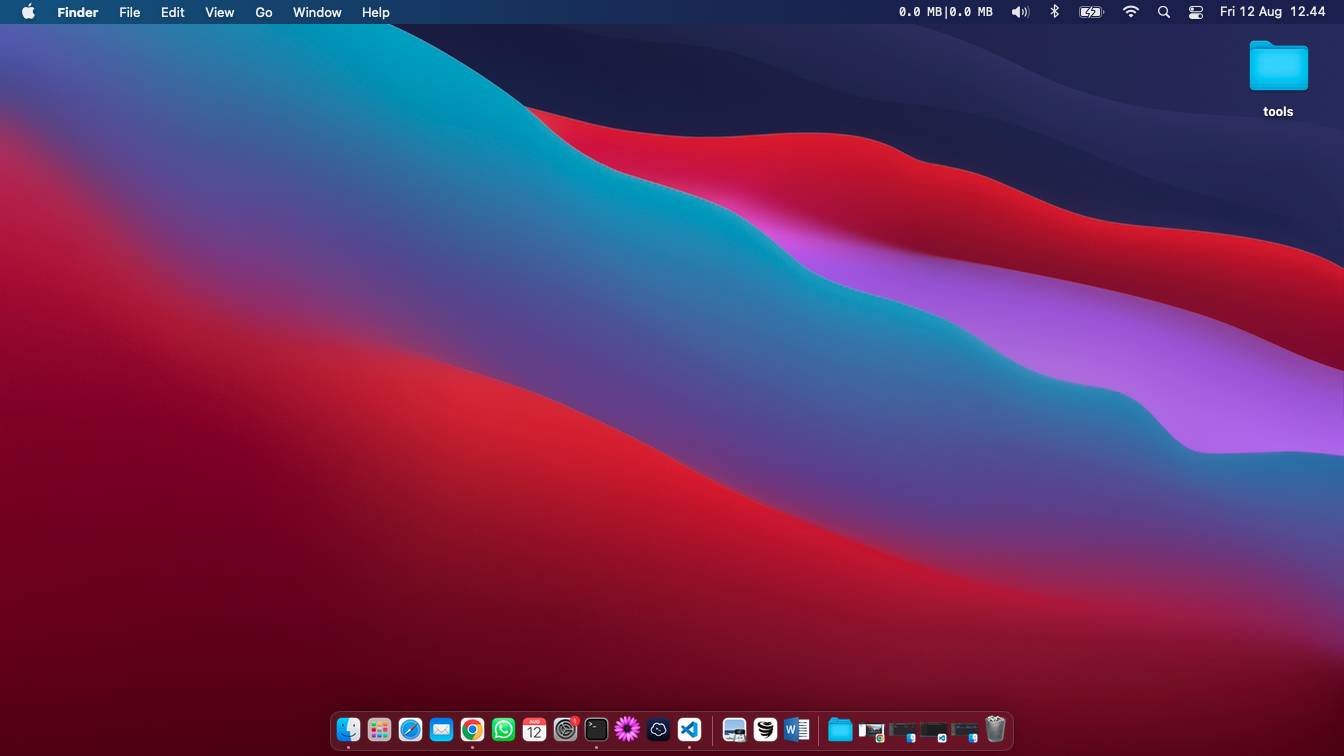Switch to Visual Studio Code in Dock
The image size is (1344, 756).
[689, 730]
